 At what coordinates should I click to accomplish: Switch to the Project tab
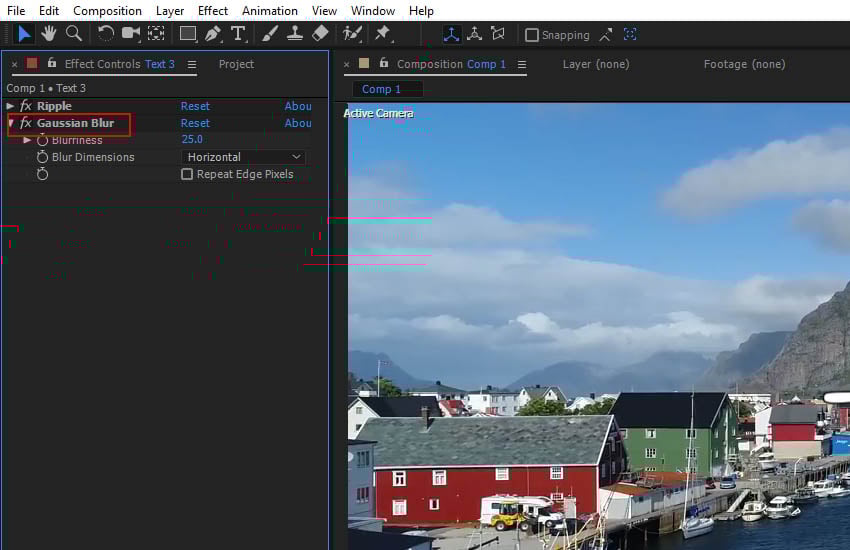coord(236,64)
